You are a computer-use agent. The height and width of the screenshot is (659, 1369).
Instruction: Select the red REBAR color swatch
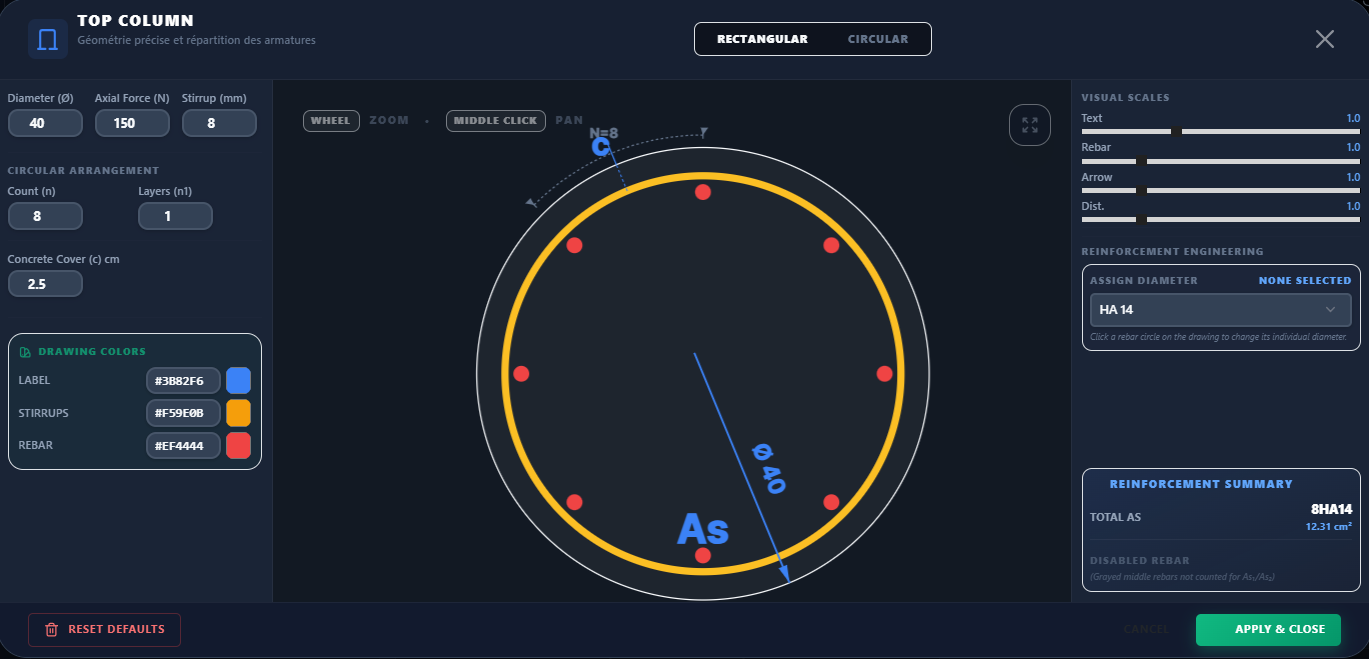238,445
